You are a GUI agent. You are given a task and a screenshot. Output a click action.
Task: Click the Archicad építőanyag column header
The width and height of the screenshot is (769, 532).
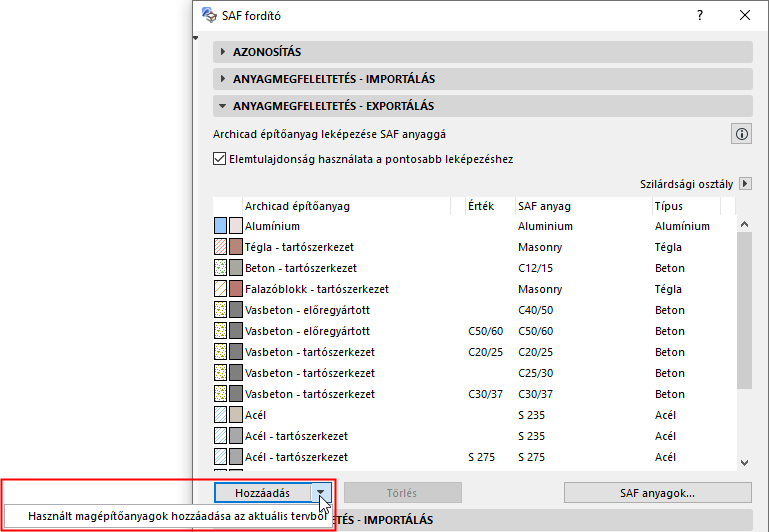coord(346,206)
